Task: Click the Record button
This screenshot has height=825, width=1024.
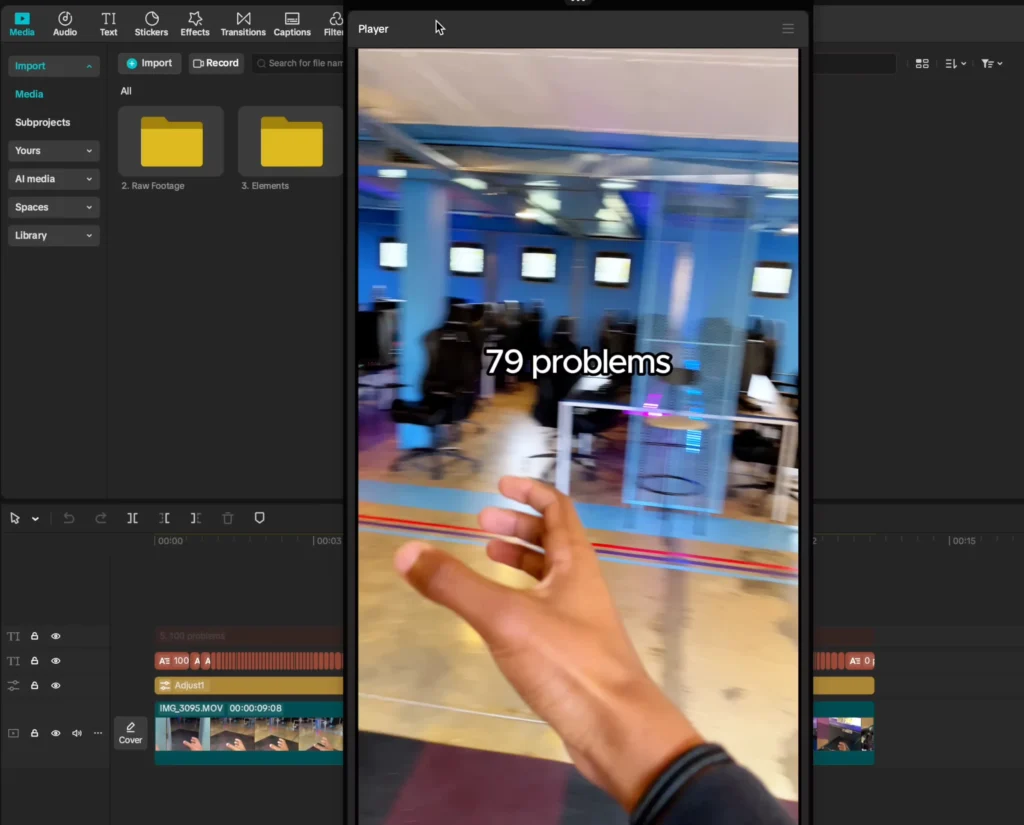Action: tap(216, 63)
